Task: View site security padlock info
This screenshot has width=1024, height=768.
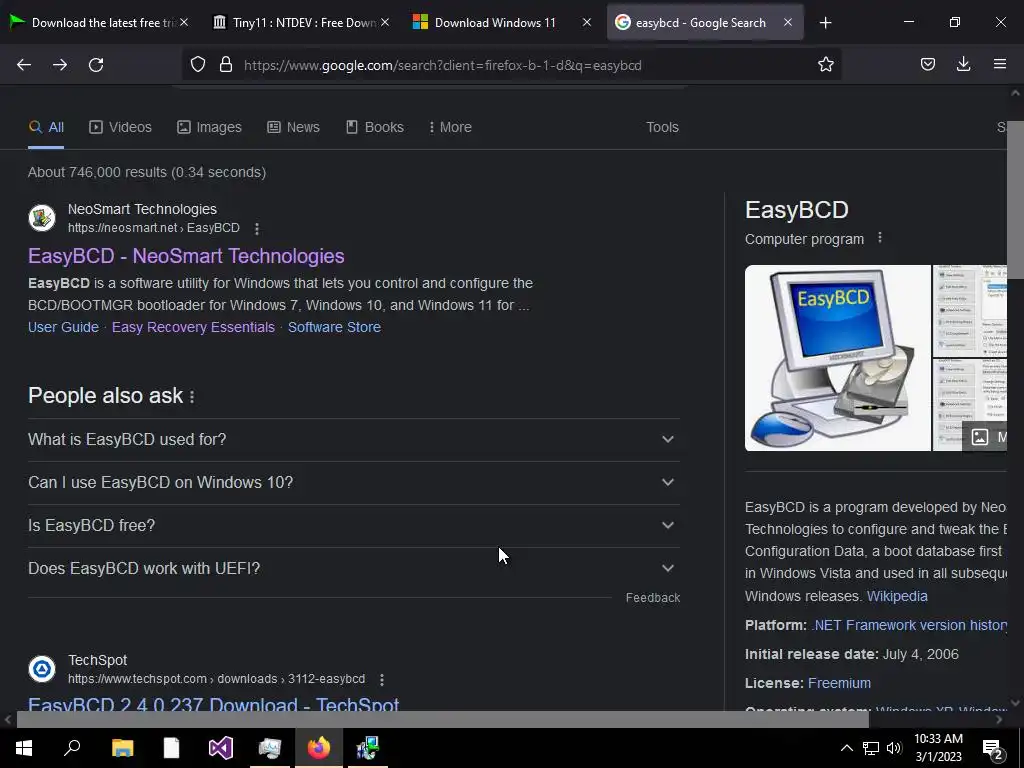Action: tap(226, 65)
